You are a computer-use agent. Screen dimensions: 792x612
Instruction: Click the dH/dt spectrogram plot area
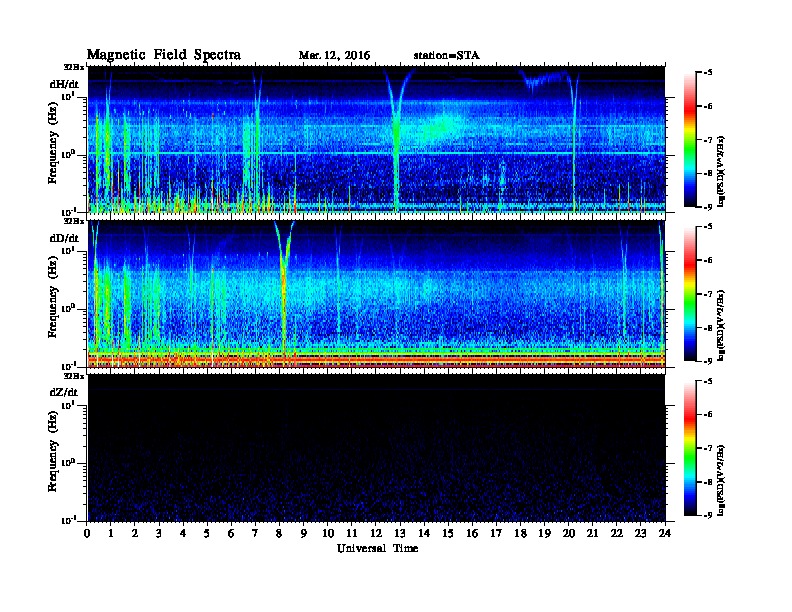pos(376,139)
